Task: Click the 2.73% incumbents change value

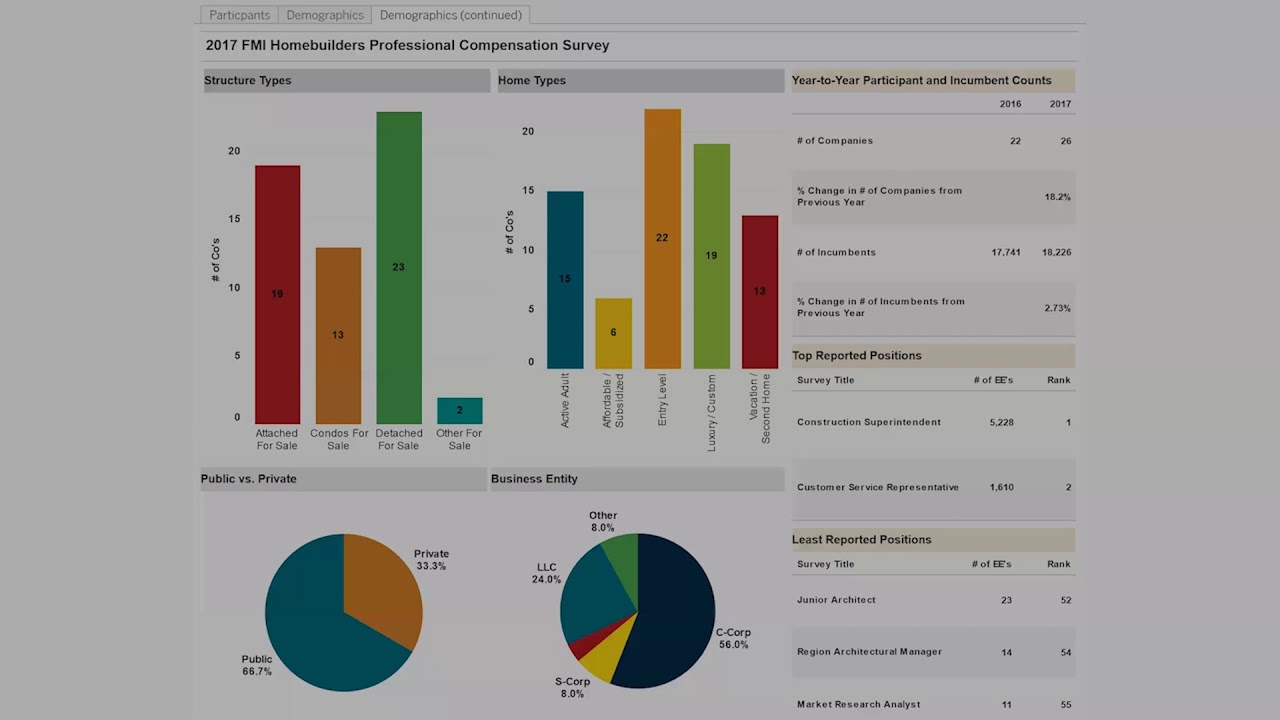Action: (1058, 308)
